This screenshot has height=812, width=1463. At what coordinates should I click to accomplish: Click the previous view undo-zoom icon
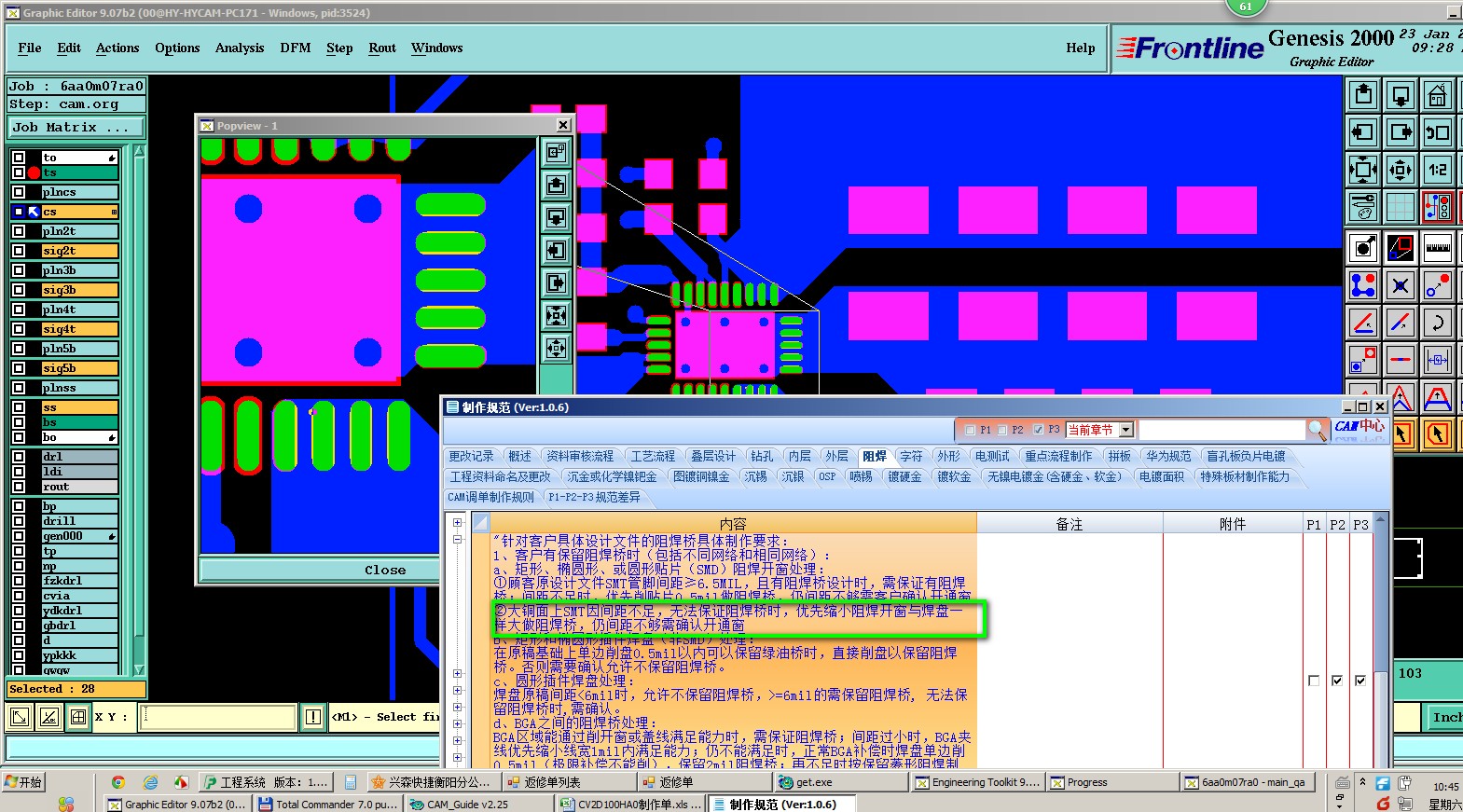(1437, 132)
